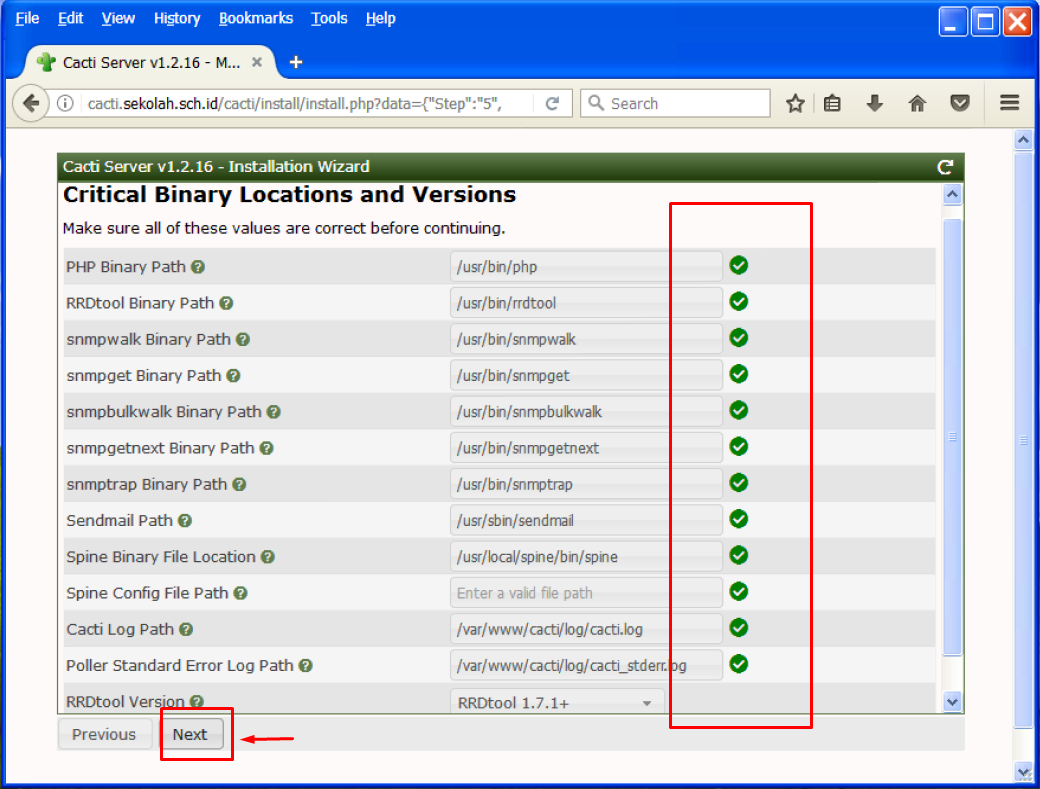Click help icon beside Cacti Log Path
The image size is (1040, 789).
(x=186, y=629)
